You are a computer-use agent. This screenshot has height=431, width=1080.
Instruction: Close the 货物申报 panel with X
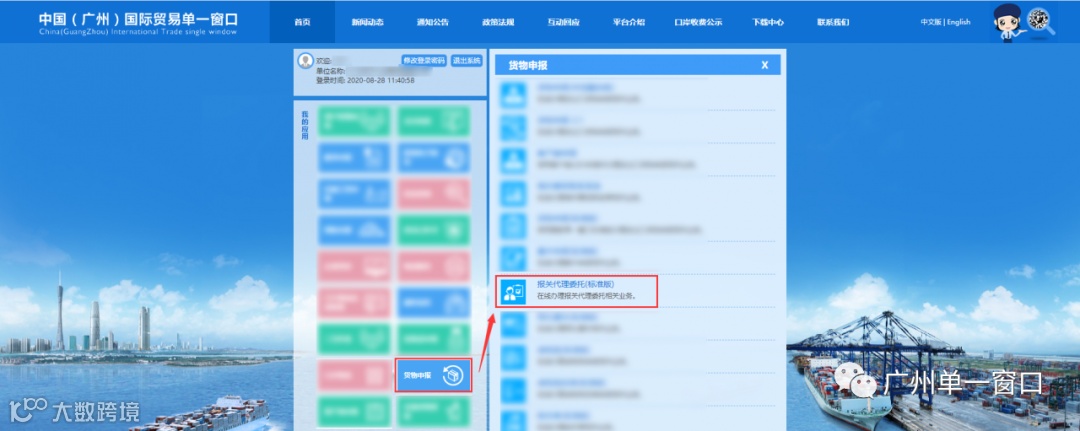[x=765, y=65]
